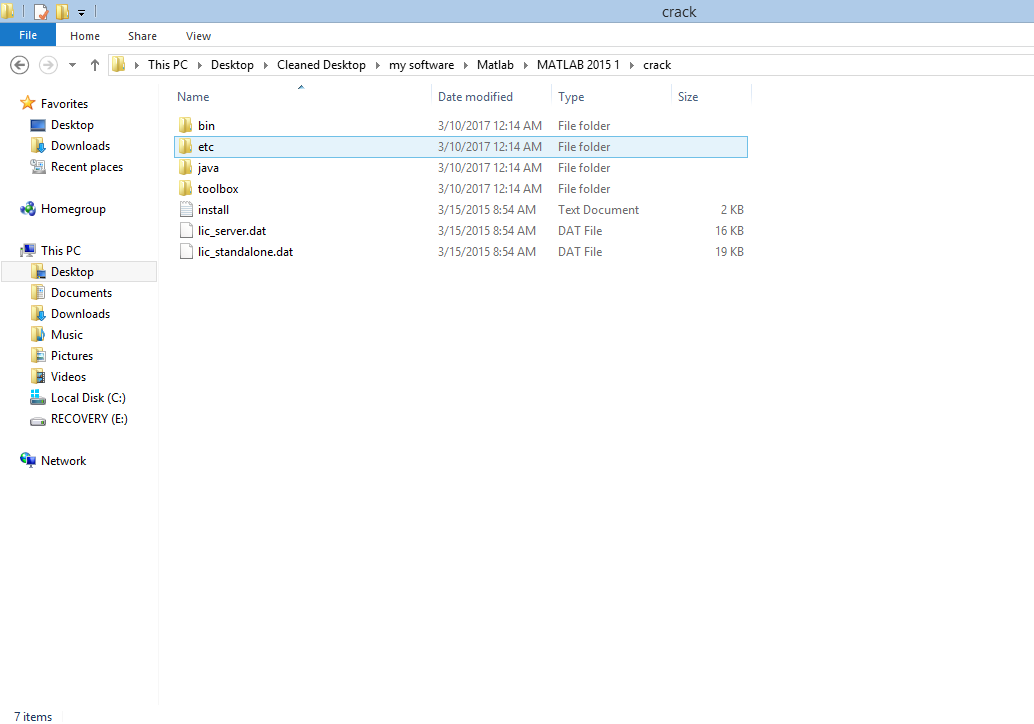Image resolution: width=1034 pixels, height=724 pixels.
Task: Open Customize Quick Access Toolbar dropdown
Action: point(81,13)
